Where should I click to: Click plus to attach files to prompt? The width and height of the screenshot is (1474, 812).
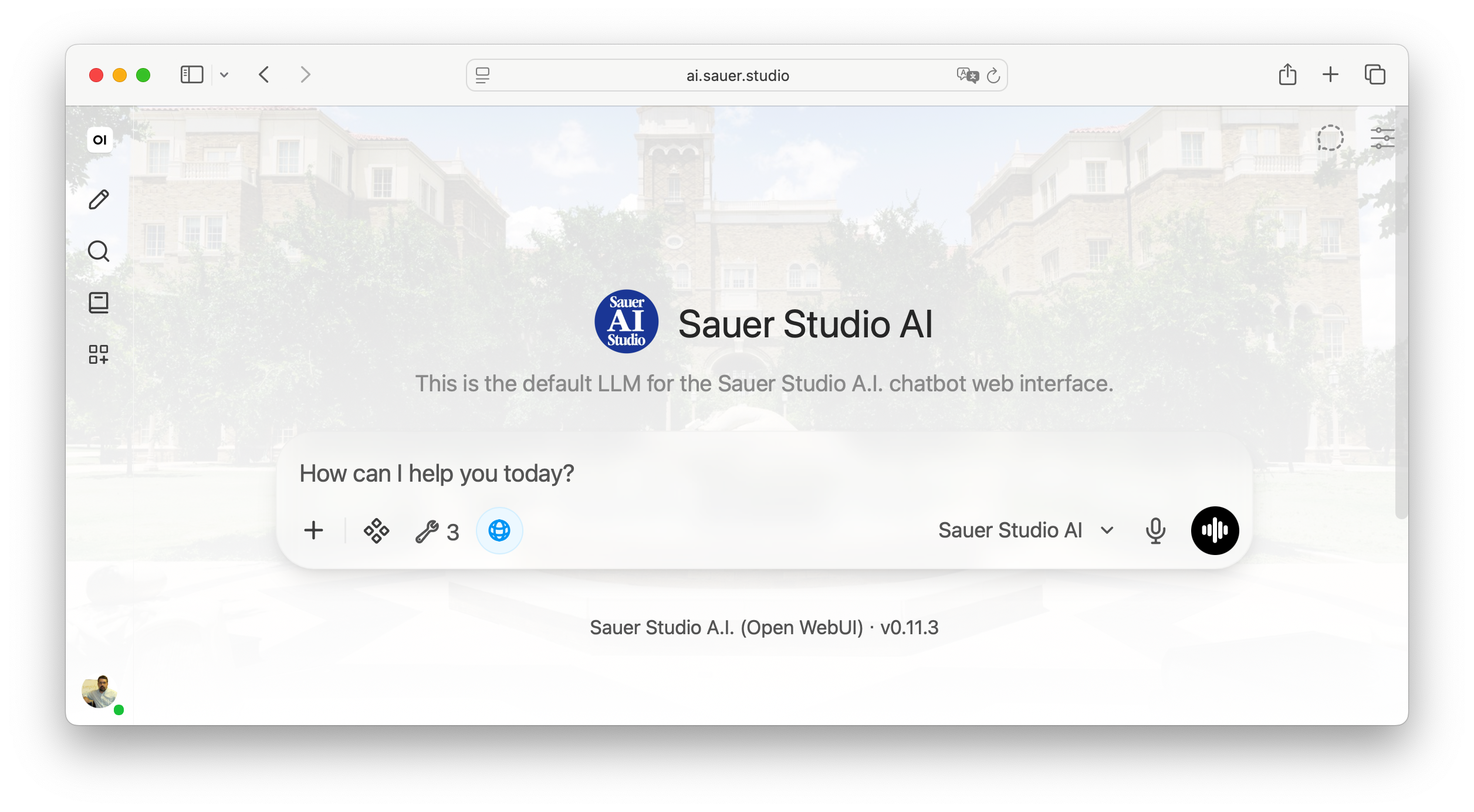pos(314,530)
